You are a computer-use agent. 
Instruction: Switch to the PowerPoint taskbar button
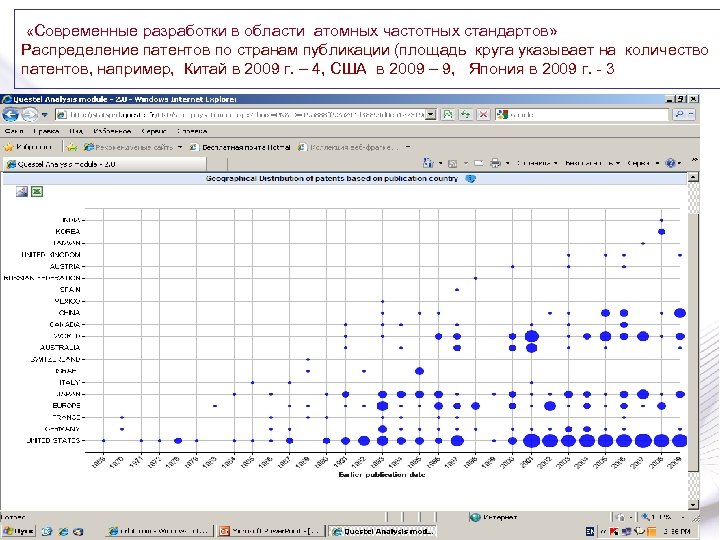coord(271,531)
